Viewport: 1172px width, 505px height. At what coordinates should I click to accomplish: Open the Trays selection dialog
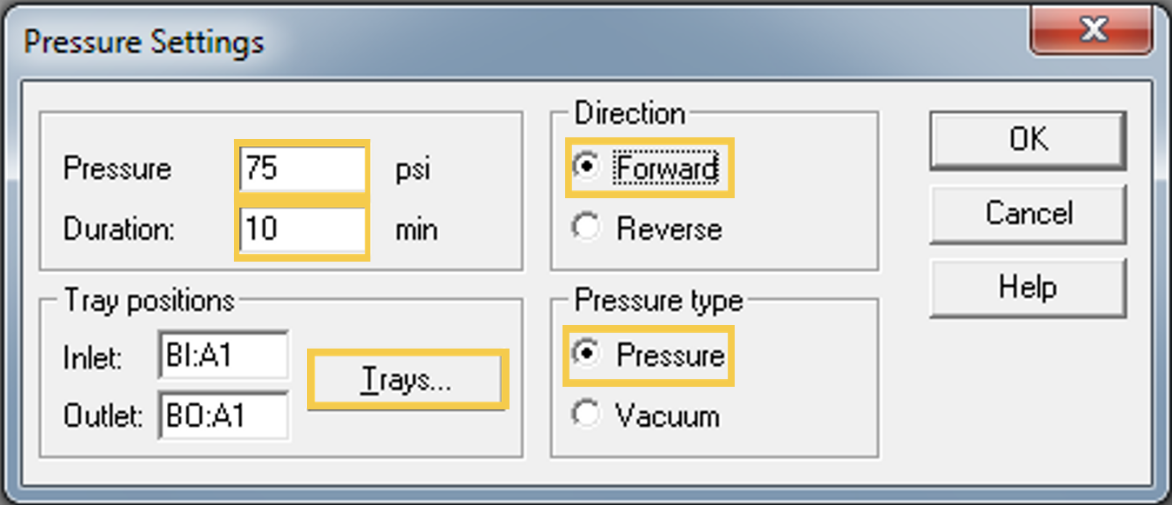[407, 379]
